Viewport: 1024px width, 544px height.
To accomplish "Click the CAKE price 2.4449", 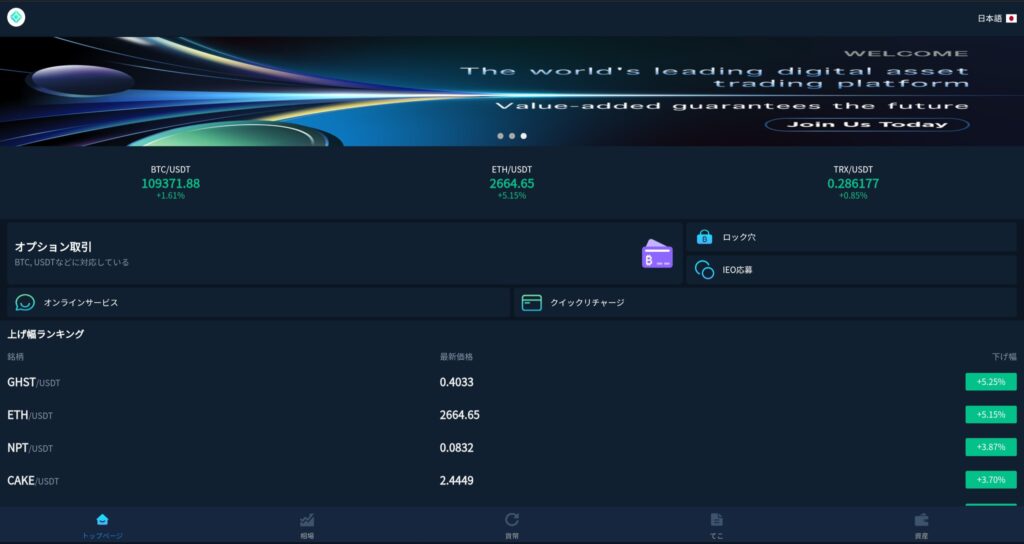I will click(x=456, y=480).
